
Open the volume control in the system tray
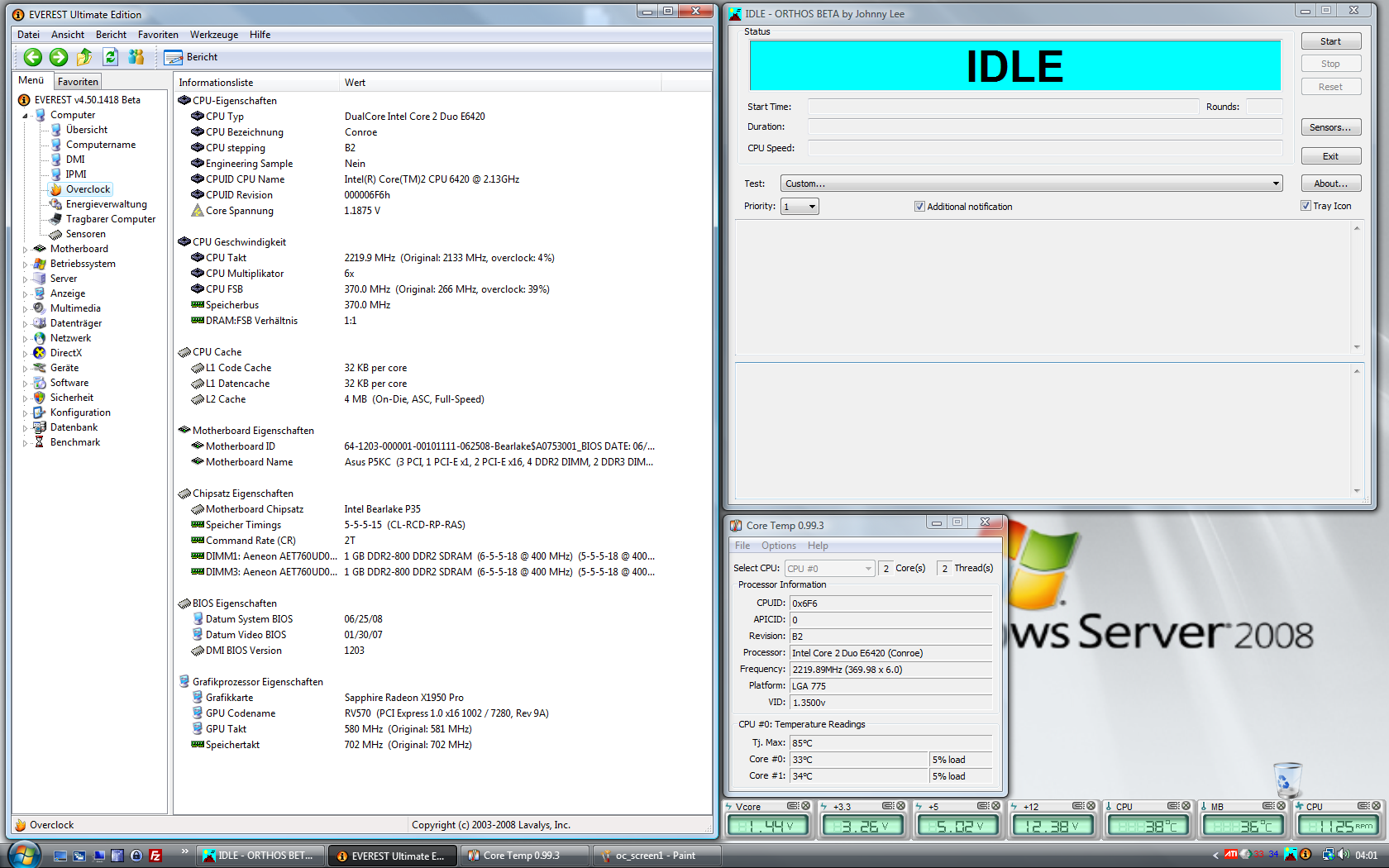click(x=1343, y=855)
